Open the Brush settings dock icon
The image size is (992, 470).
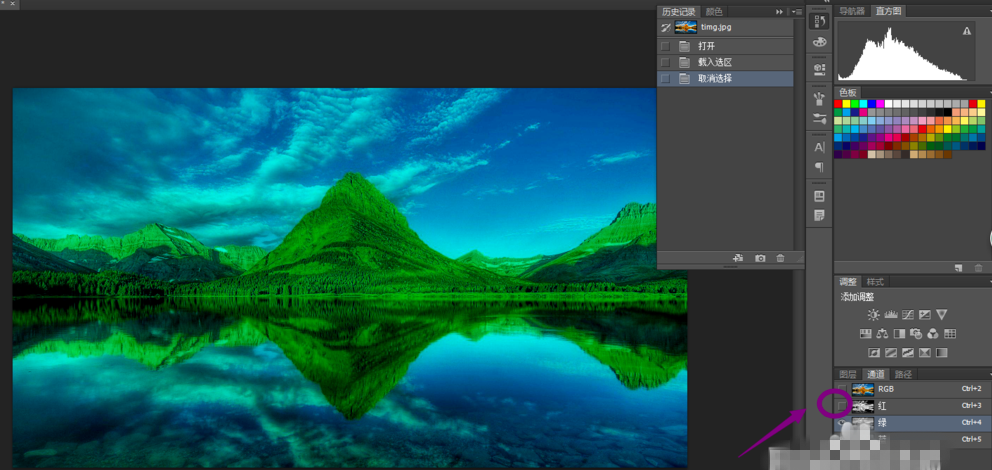(x=820, y=118)
